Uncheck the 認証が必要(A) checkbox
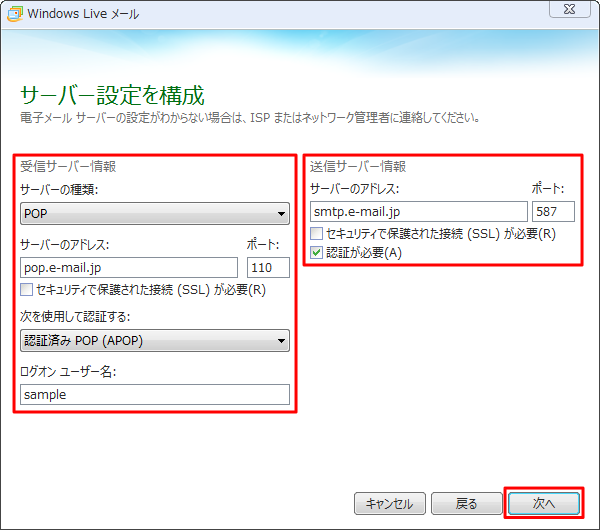 tap(316, 253)
